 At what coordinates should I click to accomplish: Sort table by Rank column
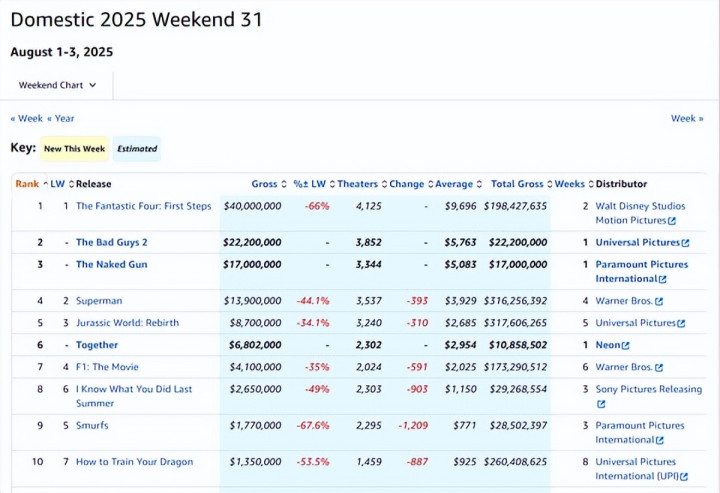pyautogui.click(x=31, y=184)
